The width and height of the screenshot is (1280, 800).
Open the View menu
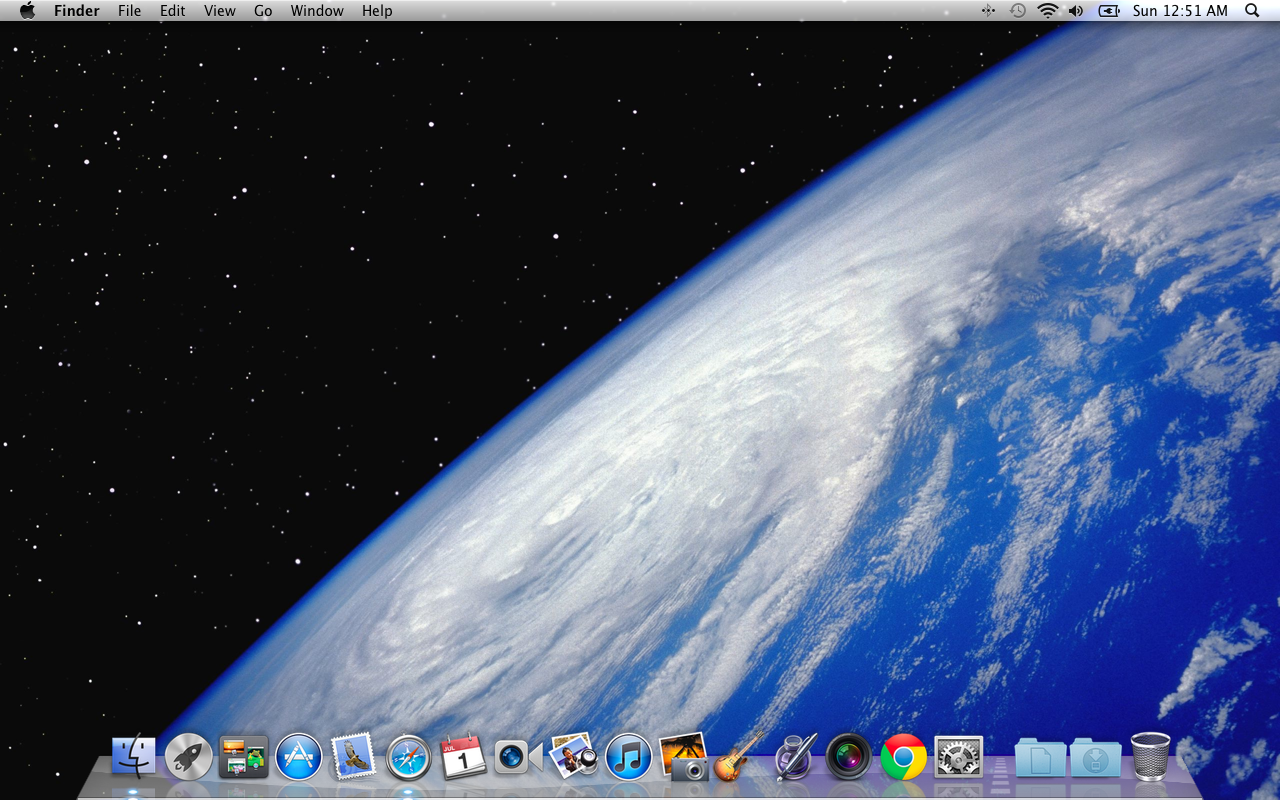pos(220,11)
